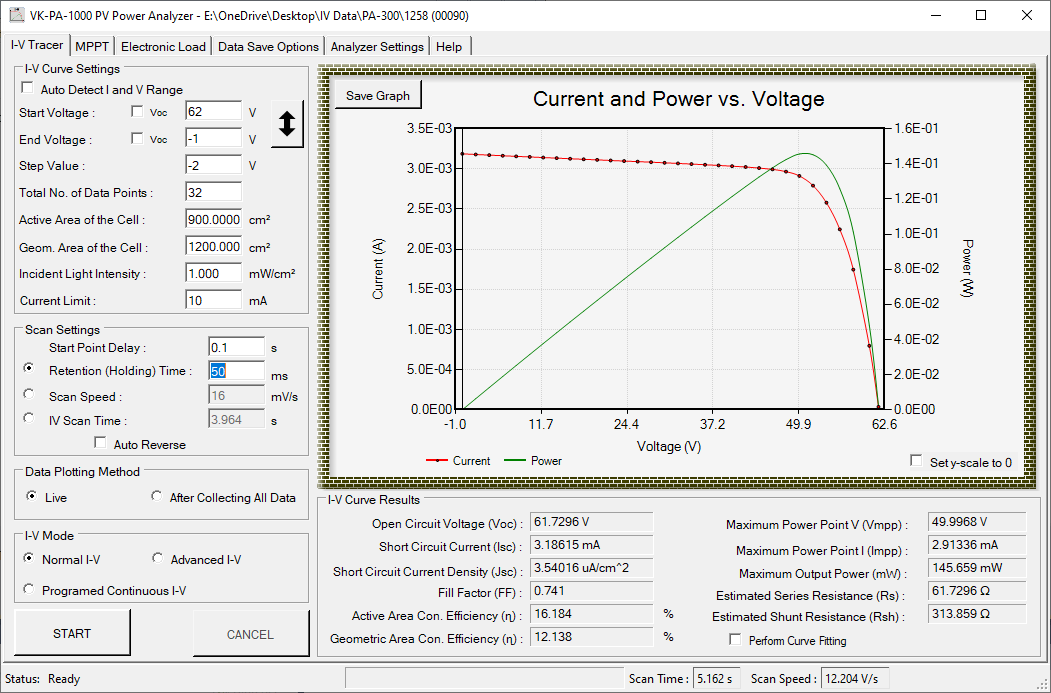Click the Start Point Delay field
This screenshot has height=693, width=1051.
[237, 347]
